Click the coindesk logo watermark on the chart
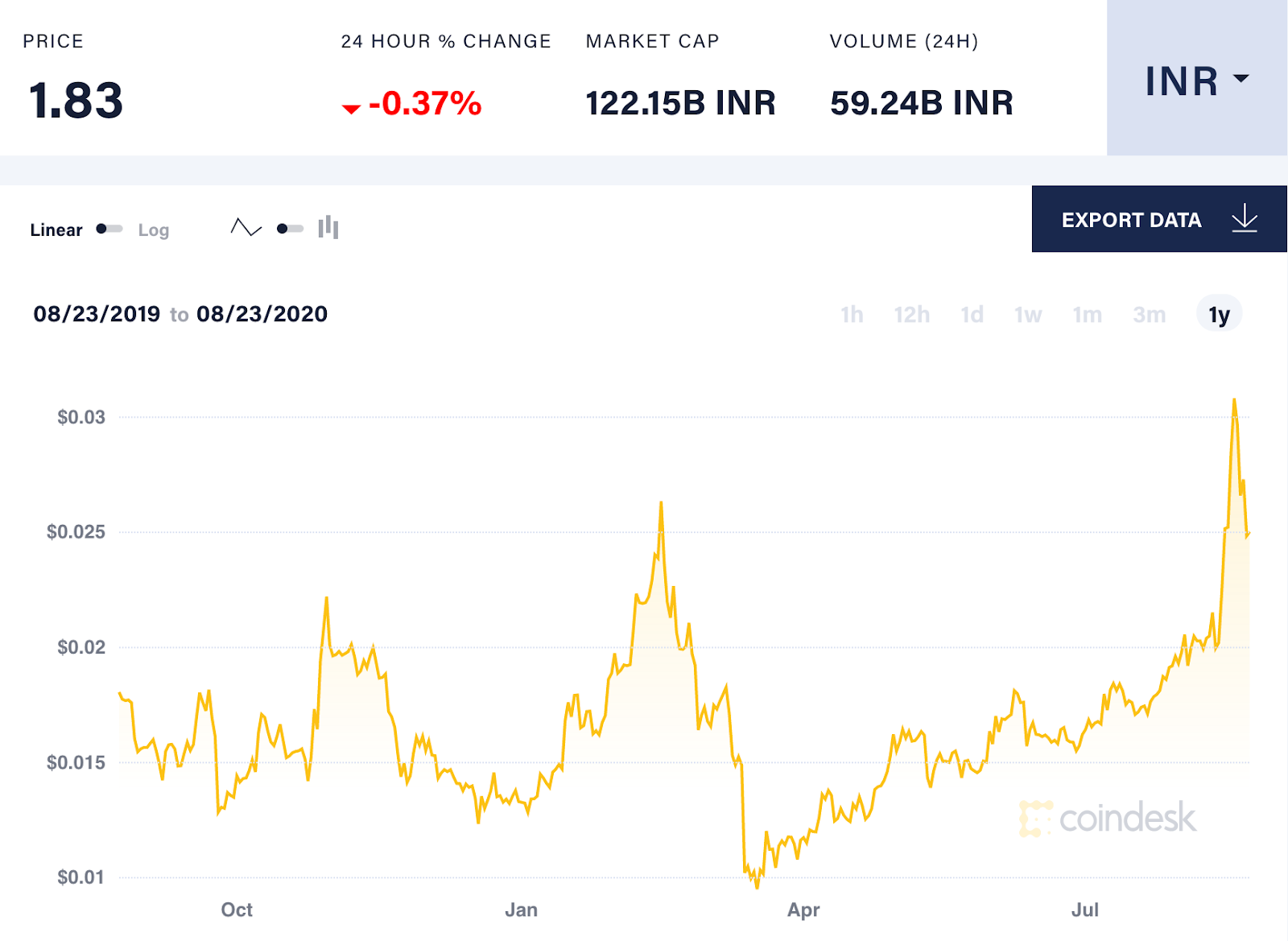This screenshot has height=941, width=1288. click(x=1107, y=818)
